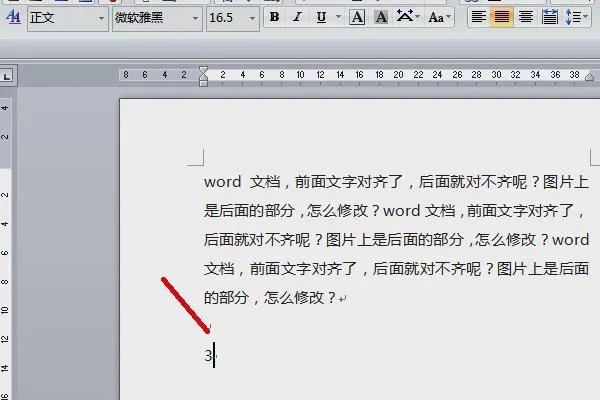The image size is (600, 400).
Task: Click the right indent marker on ruler
Action: coord(589,77)
